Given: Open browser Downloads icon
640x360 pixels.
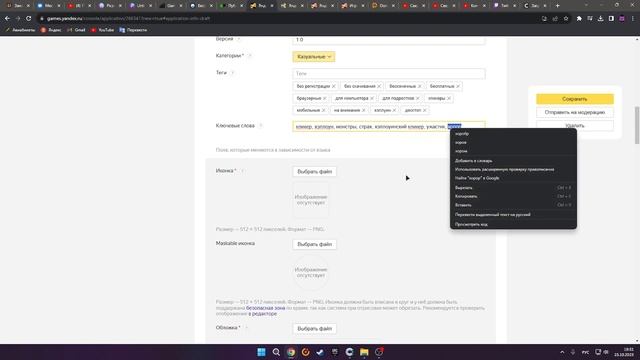Looking at the screenshot, I should coord(600,18).
